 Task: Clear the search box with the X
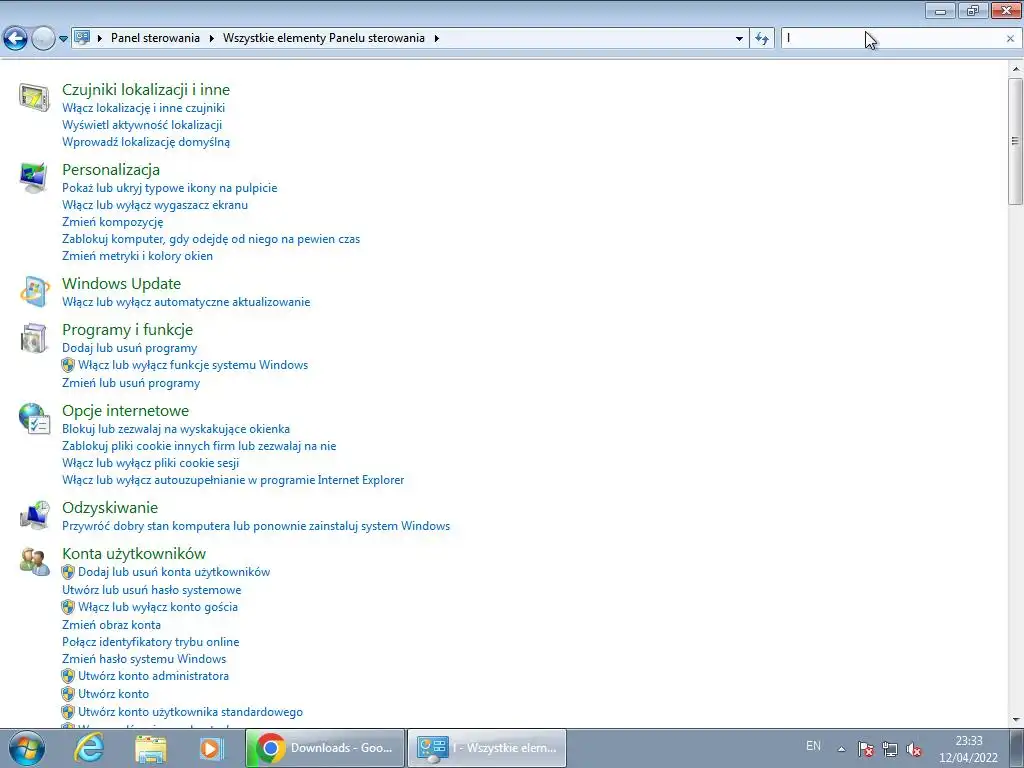point(1010,39)
